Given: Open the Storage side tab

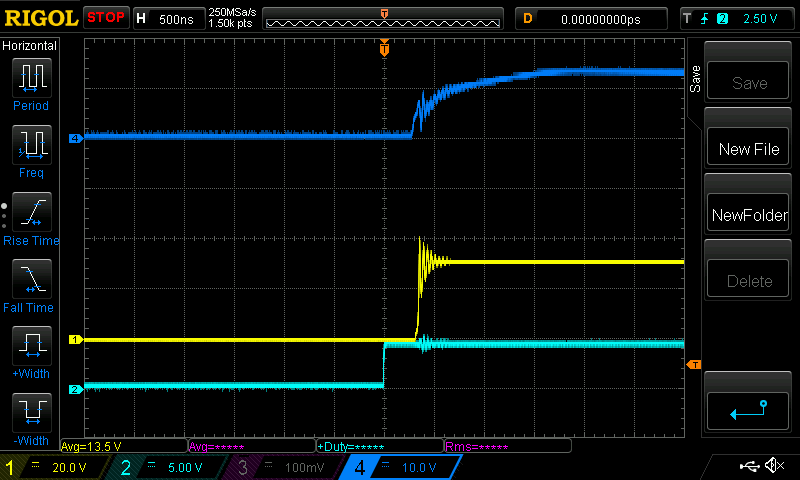Looking at the screenshot, I should 695,80.
